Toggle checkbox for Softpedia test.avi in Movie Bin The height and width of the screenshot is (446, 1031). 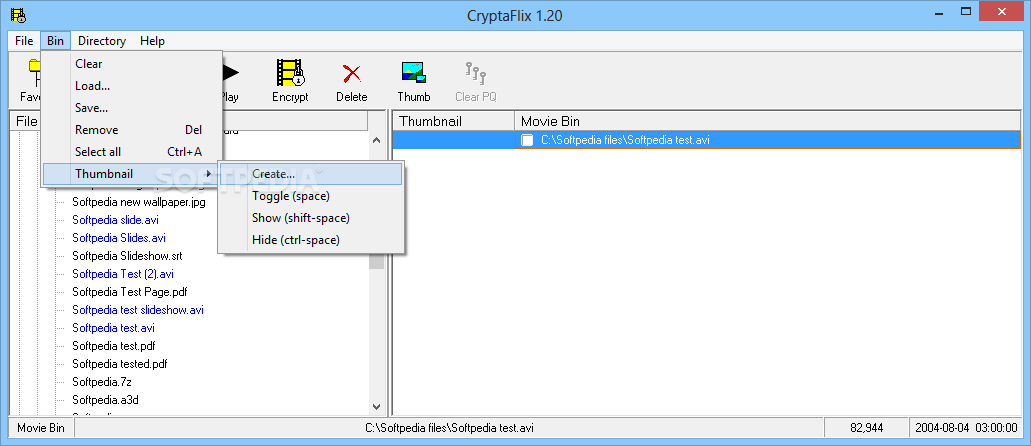coord(527,140)
